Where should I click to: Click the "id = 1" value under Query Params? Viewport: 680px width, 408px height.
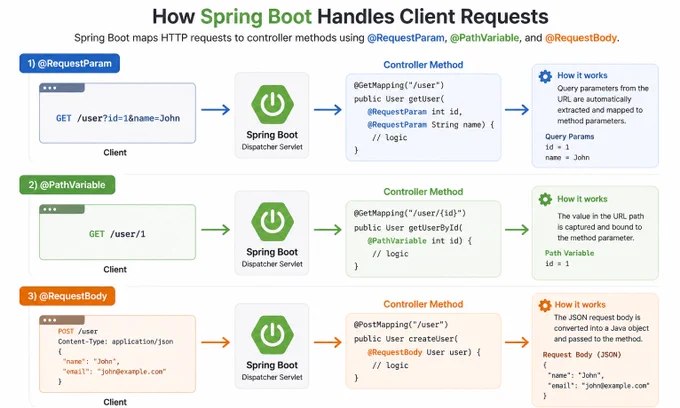[557, 147]
